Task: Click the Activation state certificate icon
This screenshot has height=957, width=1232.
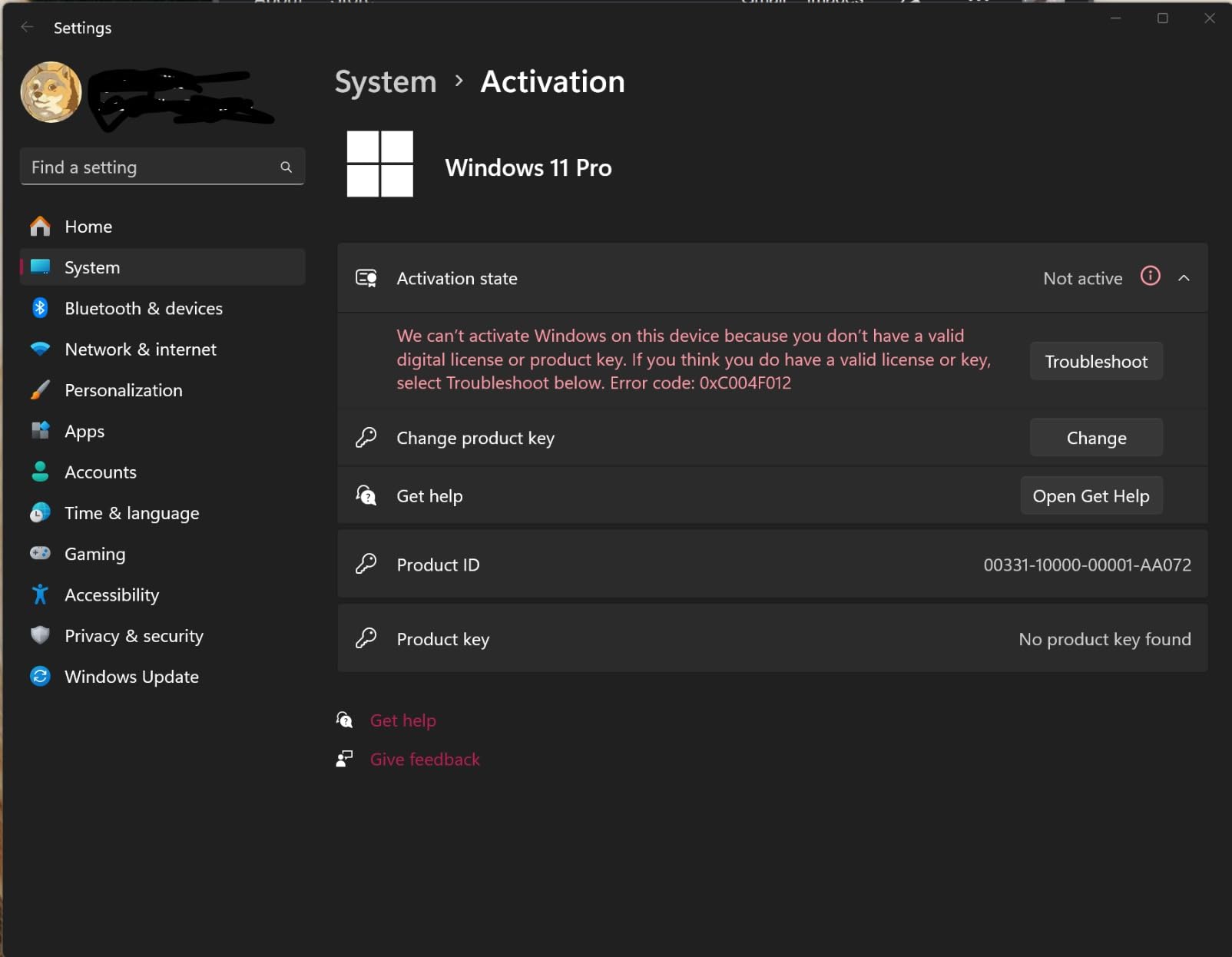Action: pyautogui.click(x=366, y=278)
